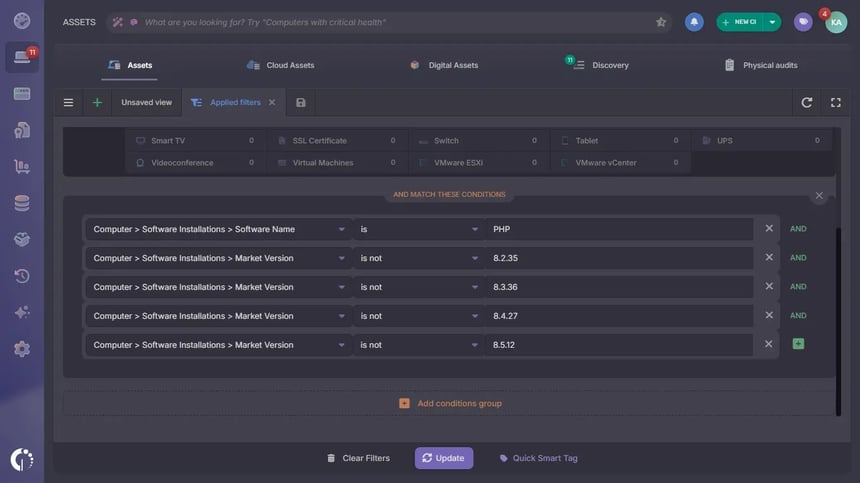Toggle fullscreen mode

[x=835, y=103]
